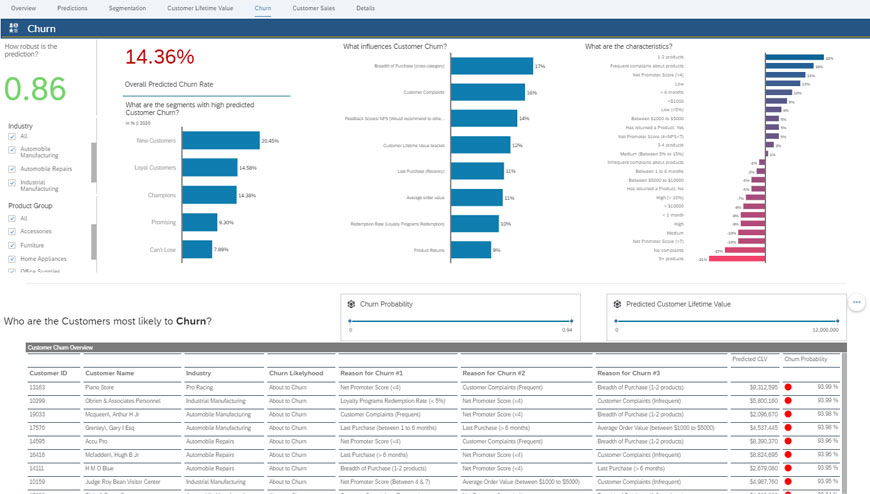This screenshot has width=870, height=494.
Task: Click the Customer Name column header
Action: coord(110,372)
